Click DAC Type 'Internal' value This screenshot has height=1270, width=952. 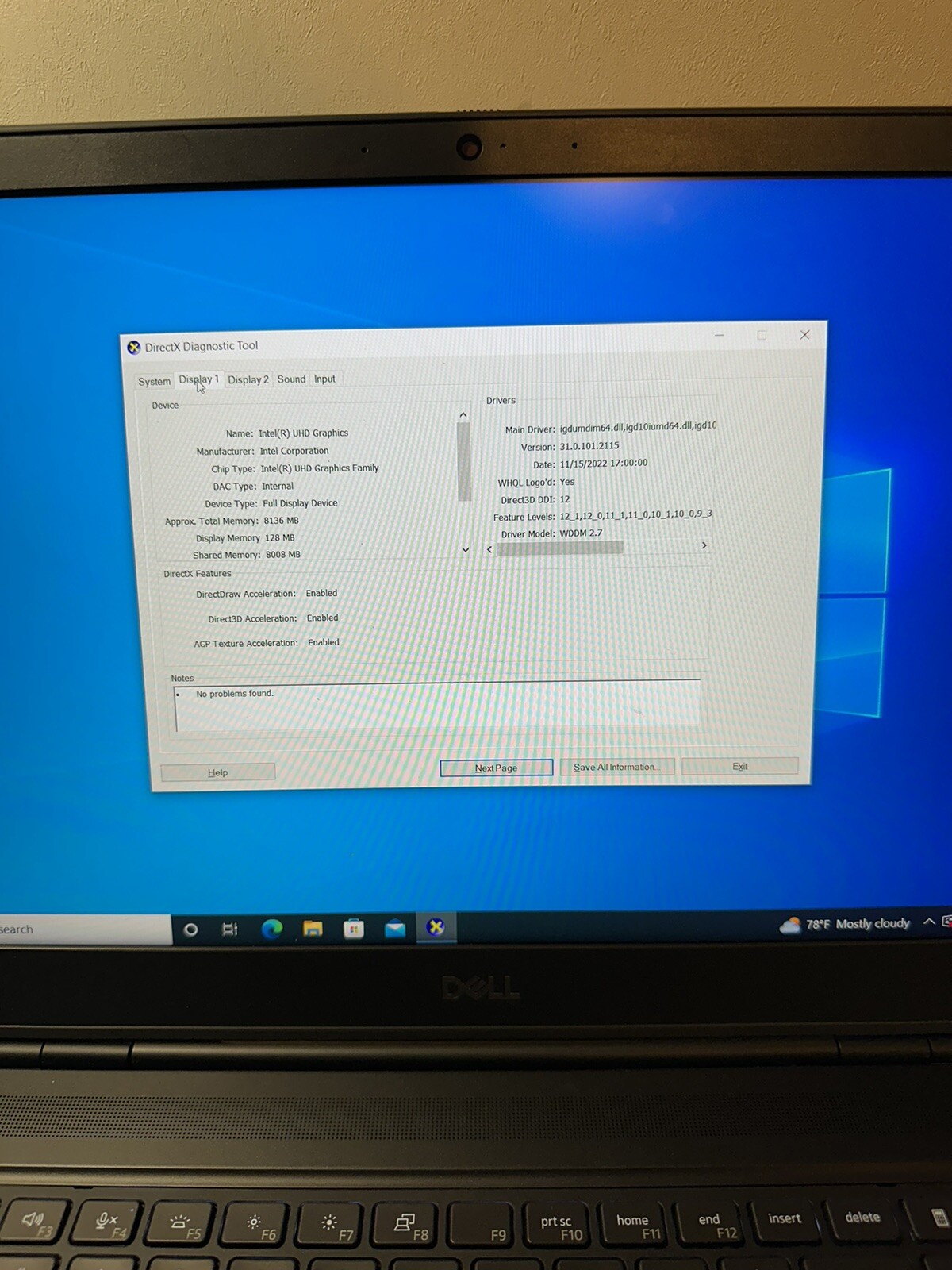click(278, 486)
